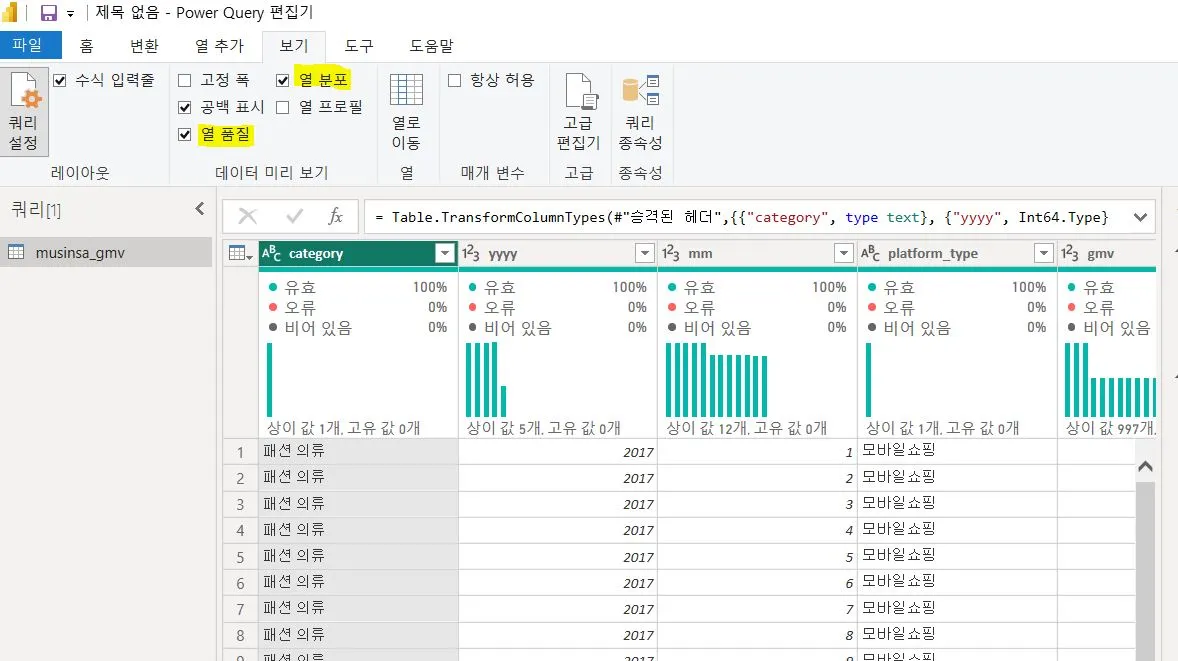Click the 2017 cell in row 2
Viewport: 1178px width, 661px height.
pos(557,478)
